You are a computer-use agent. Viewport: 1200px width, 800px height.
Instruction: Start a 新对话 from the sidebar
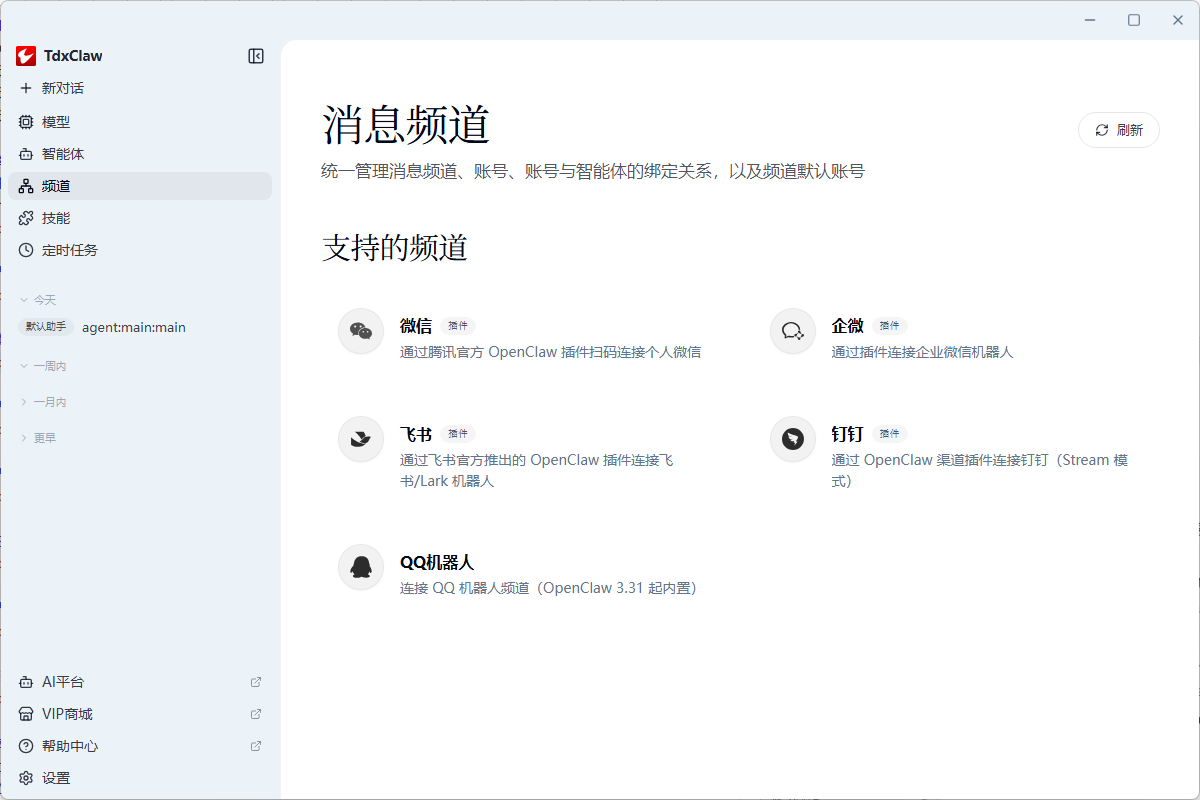[140, 88]
